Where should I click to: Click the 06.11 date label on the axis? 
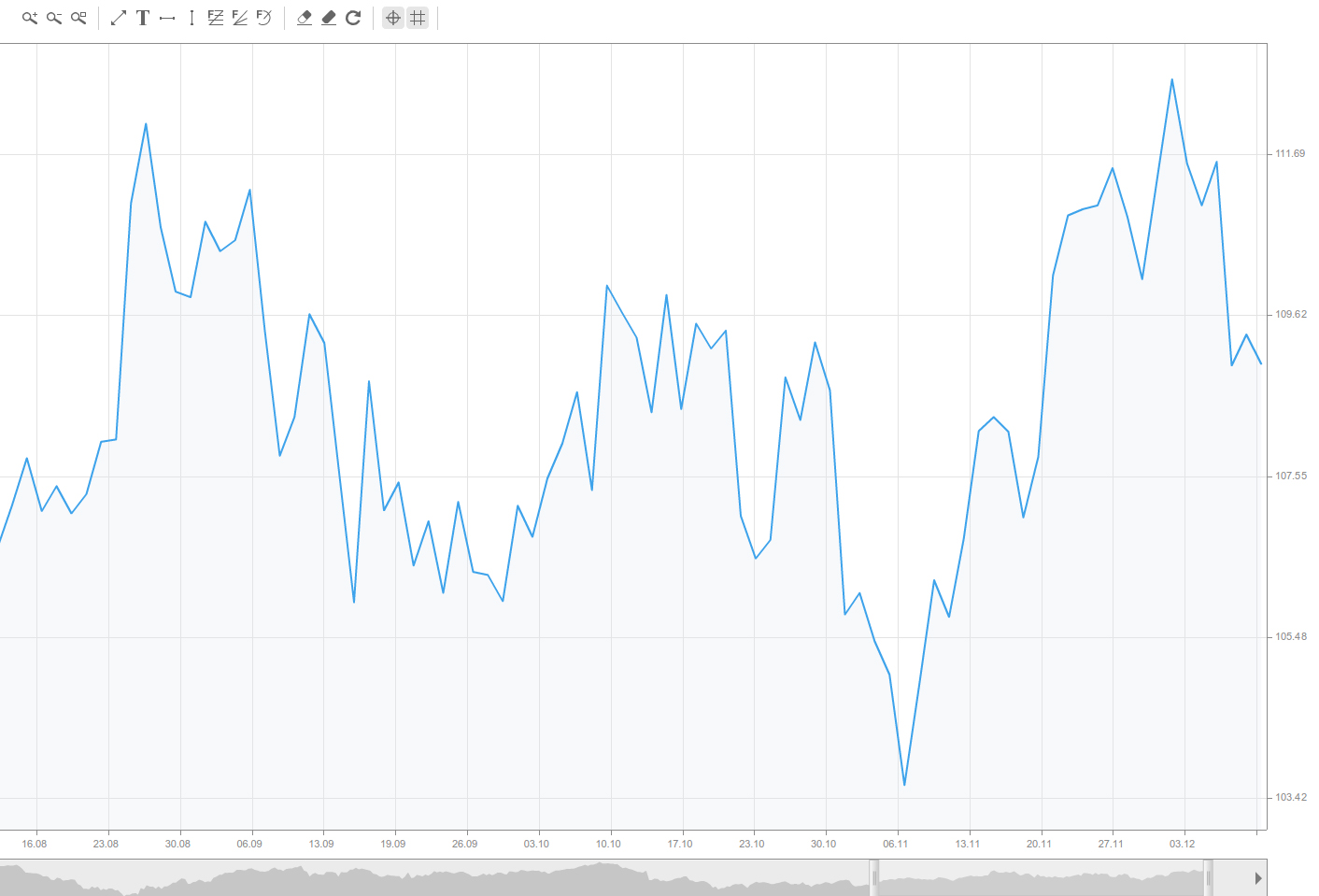(897, 844)
